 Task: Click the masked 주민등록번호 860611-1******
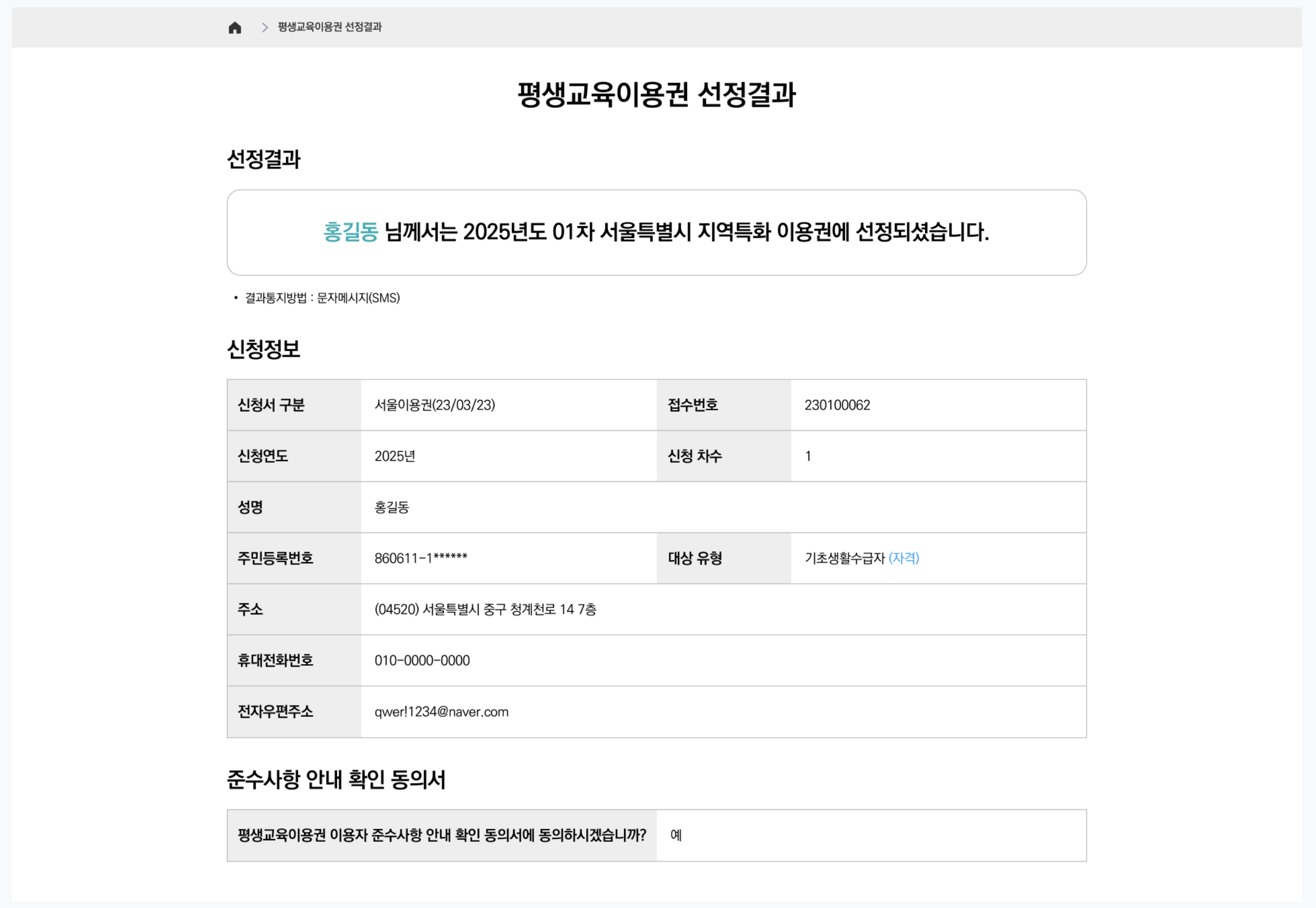click(x=421, y=558)
